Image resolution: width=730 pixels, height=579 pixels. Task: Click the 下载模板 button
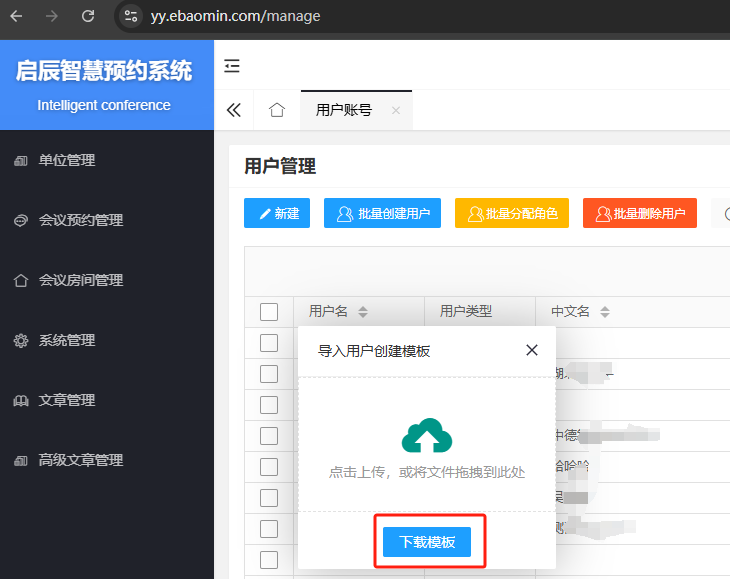click(427, 542)
